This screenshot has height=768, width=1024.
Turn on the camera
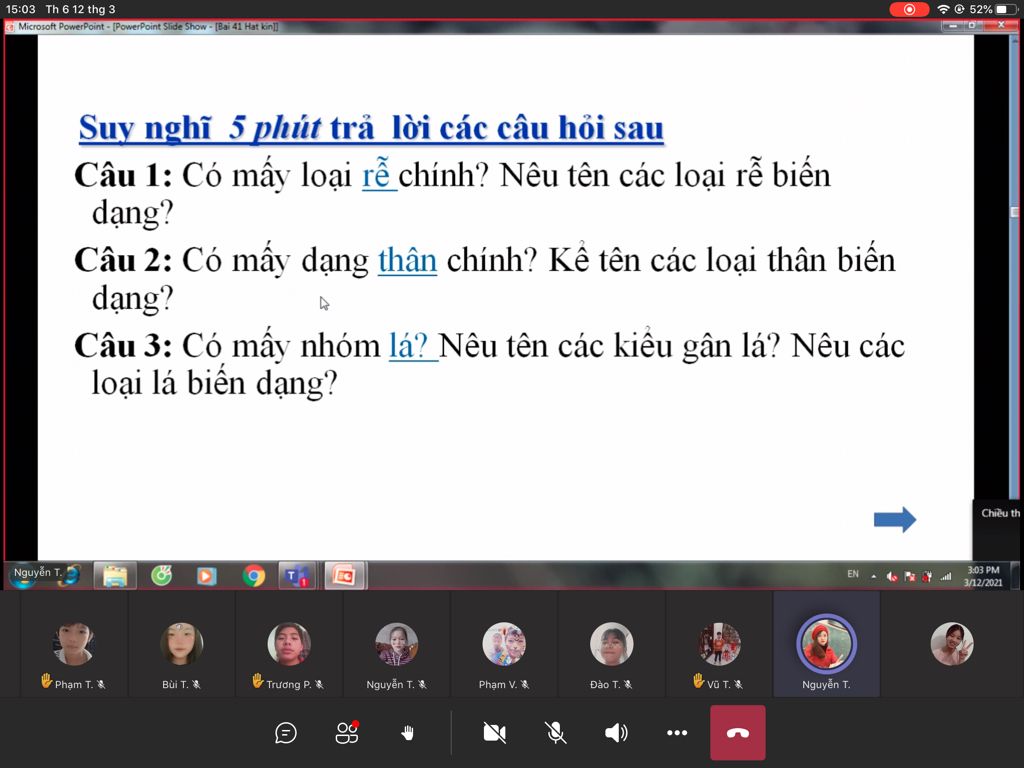point(494,733)
